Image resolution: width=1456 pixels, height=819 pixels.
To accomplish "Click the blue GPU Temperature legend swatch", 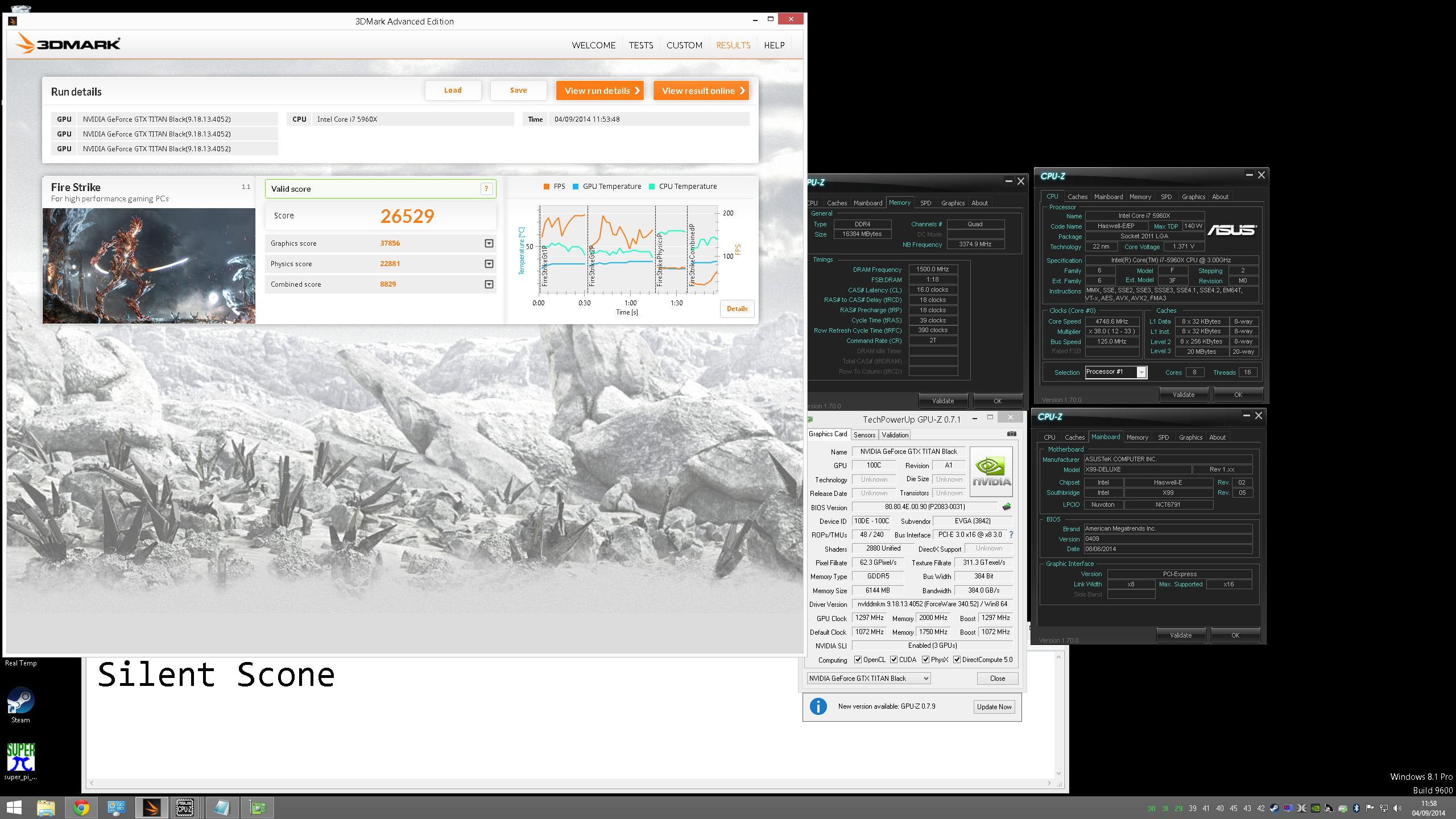I will click(576, 187).
